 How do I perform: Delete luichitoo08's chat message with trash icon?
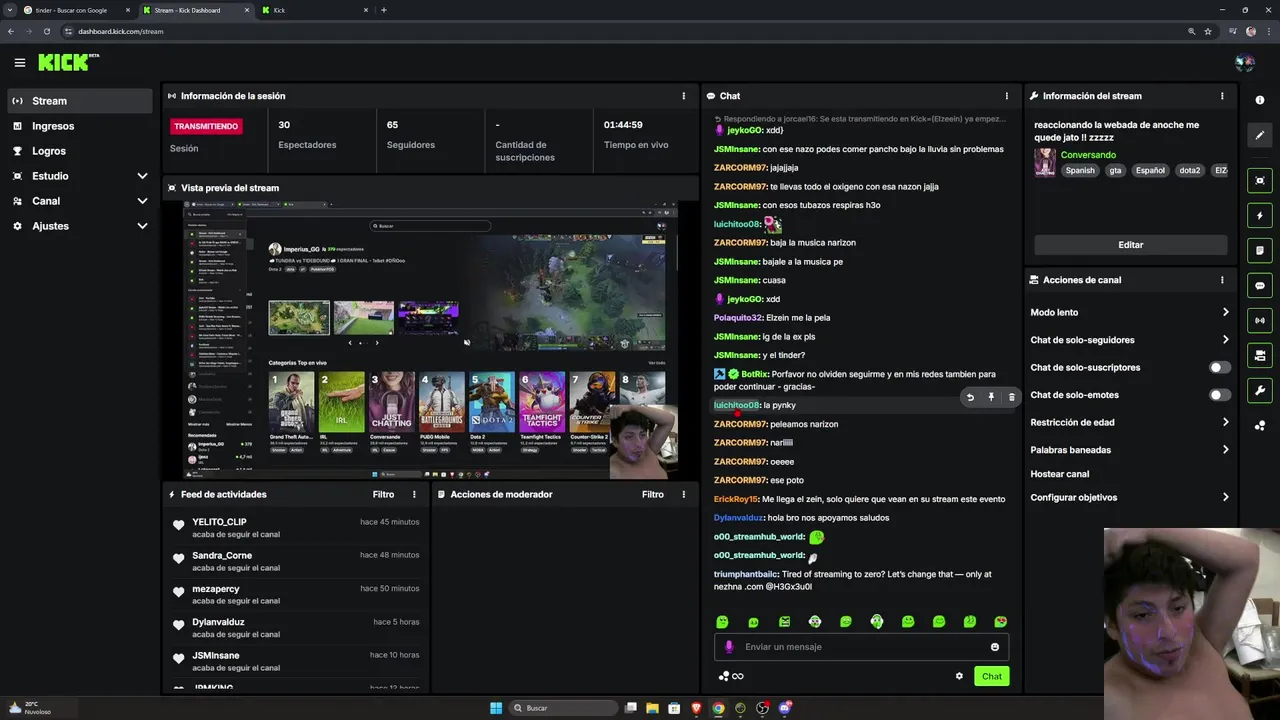pyautogui.click(x=1011, y=397)
